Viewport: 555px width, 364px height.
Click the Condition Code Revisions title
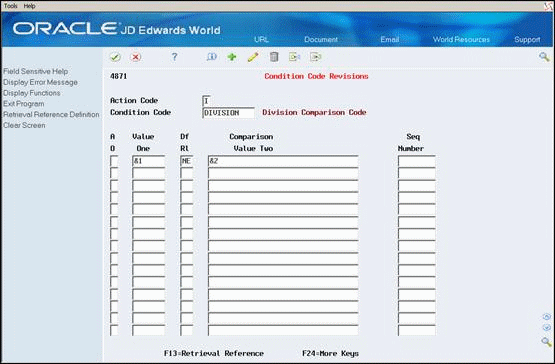[316, 76]
